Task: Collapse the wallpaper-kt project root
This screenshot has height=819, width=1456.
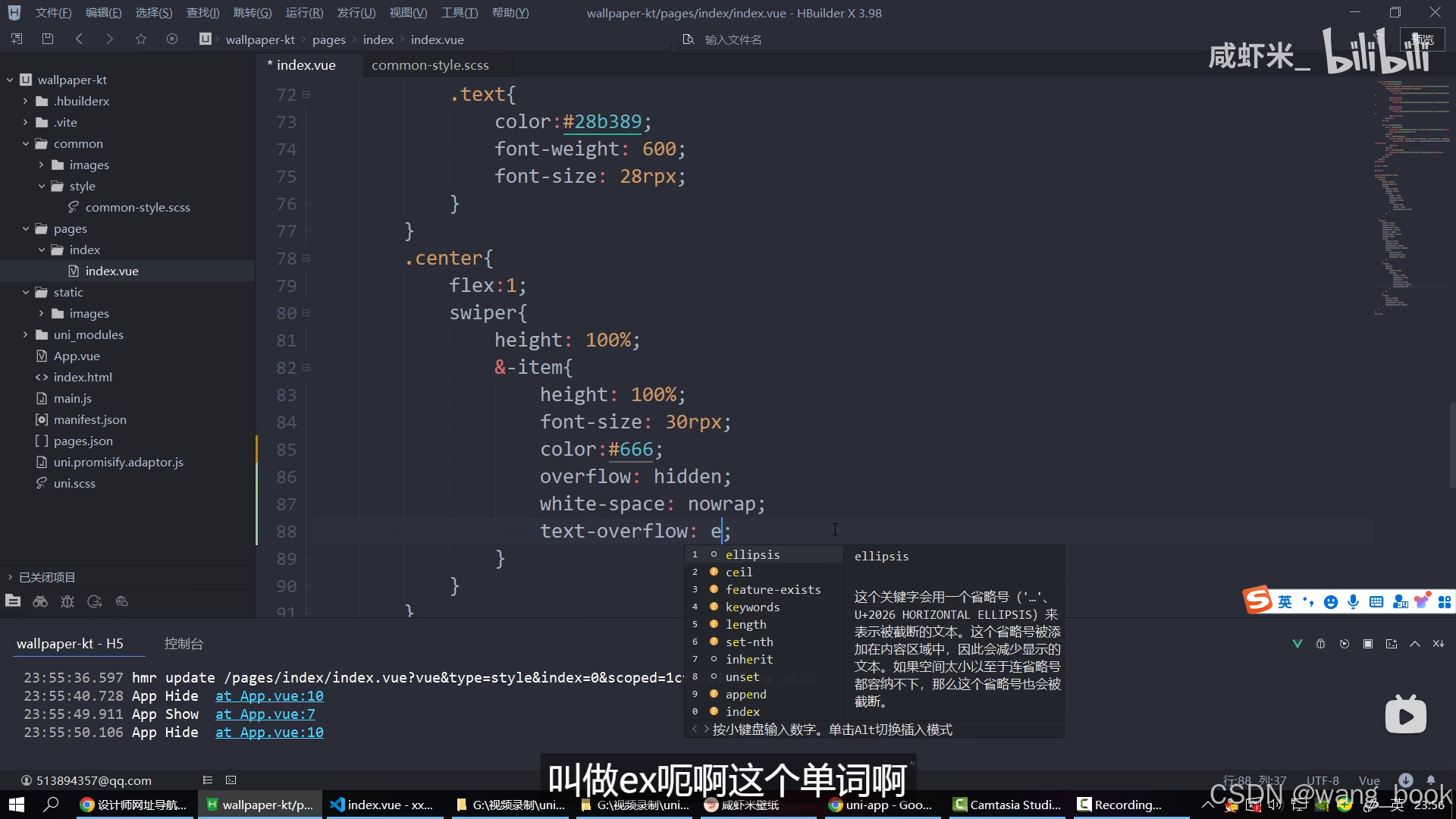Action: pyautogui.click(x=10, y=80)
